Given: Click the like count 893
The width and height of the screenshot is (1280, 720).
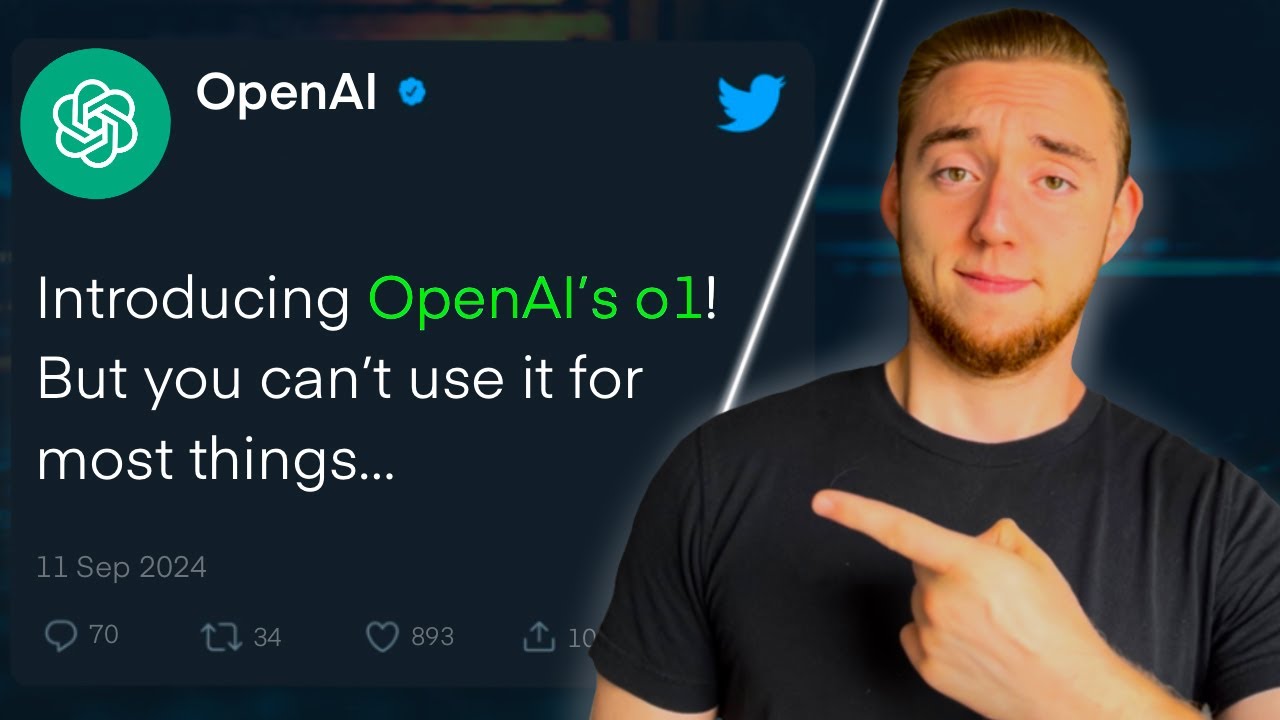Looking at the screenshot, I should (x=432, y=637).
